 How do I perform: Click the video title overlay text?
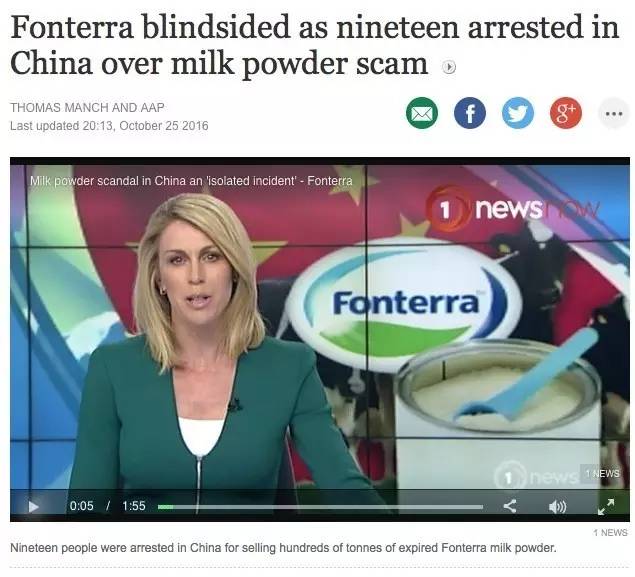point(191,181)
